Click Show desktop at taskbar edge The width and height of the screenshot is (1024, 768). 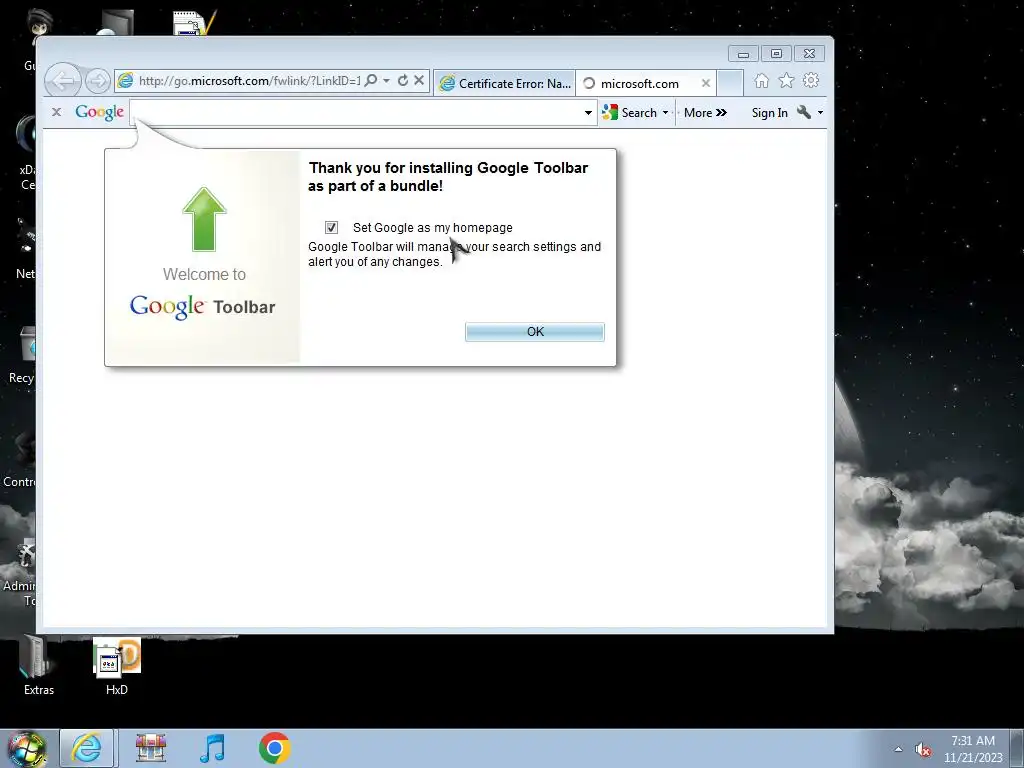click(x=1017, y=748)
